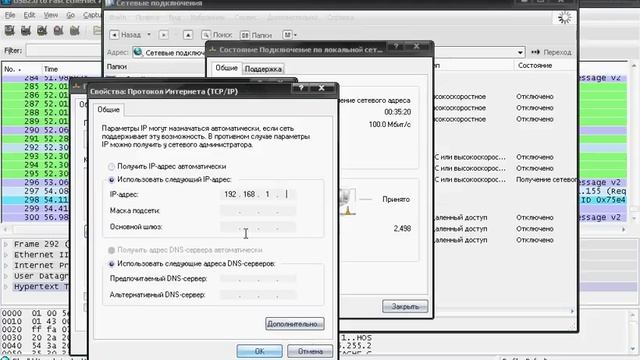640x360 pixels.
Task: Click the Маска подсети field
Action: point(258,211)
